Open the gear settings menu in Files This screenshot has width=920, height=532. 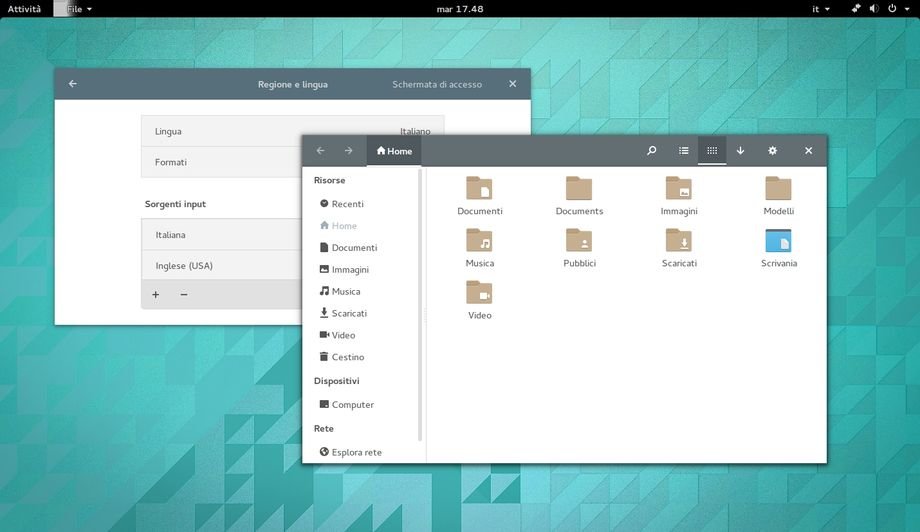coord(772,151)
